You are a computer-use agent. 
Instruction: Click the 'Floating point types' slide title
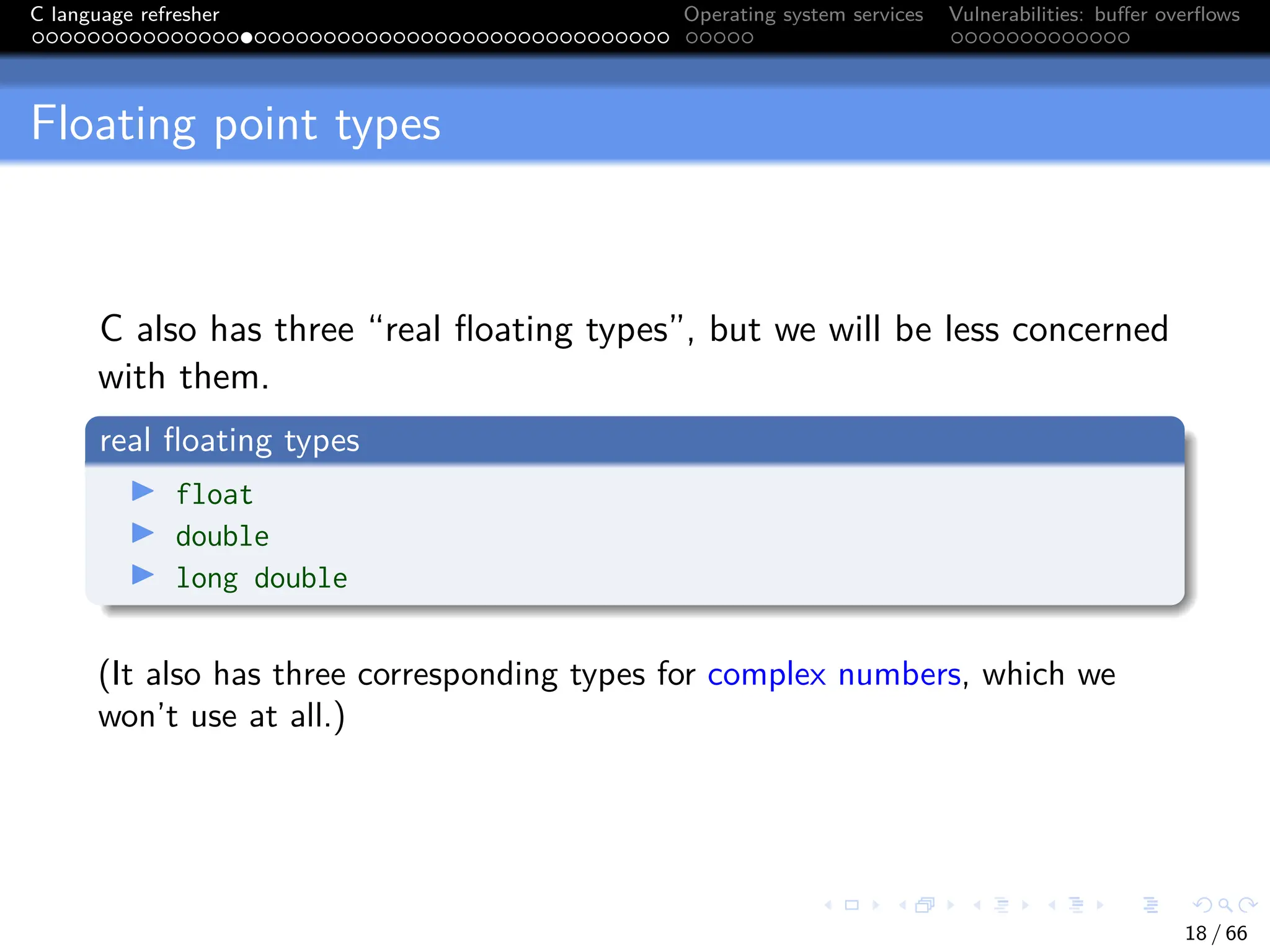(x=236, y=124)
